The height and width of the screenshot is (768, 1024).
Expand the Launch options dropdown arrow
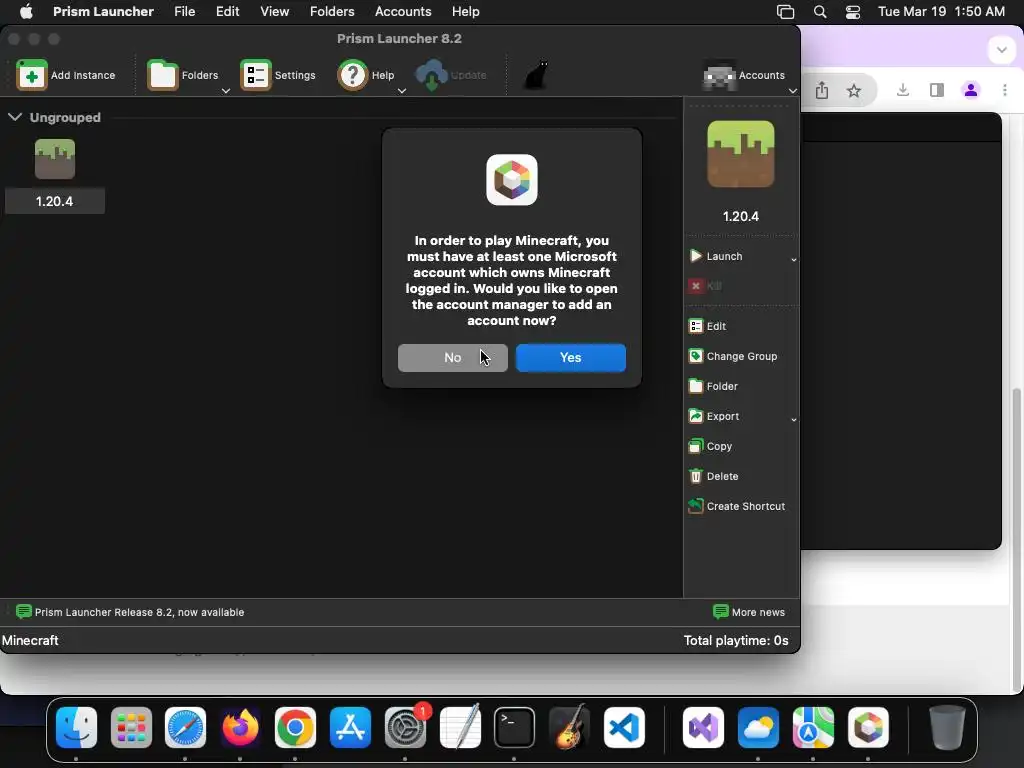click(x=793, y=259)
